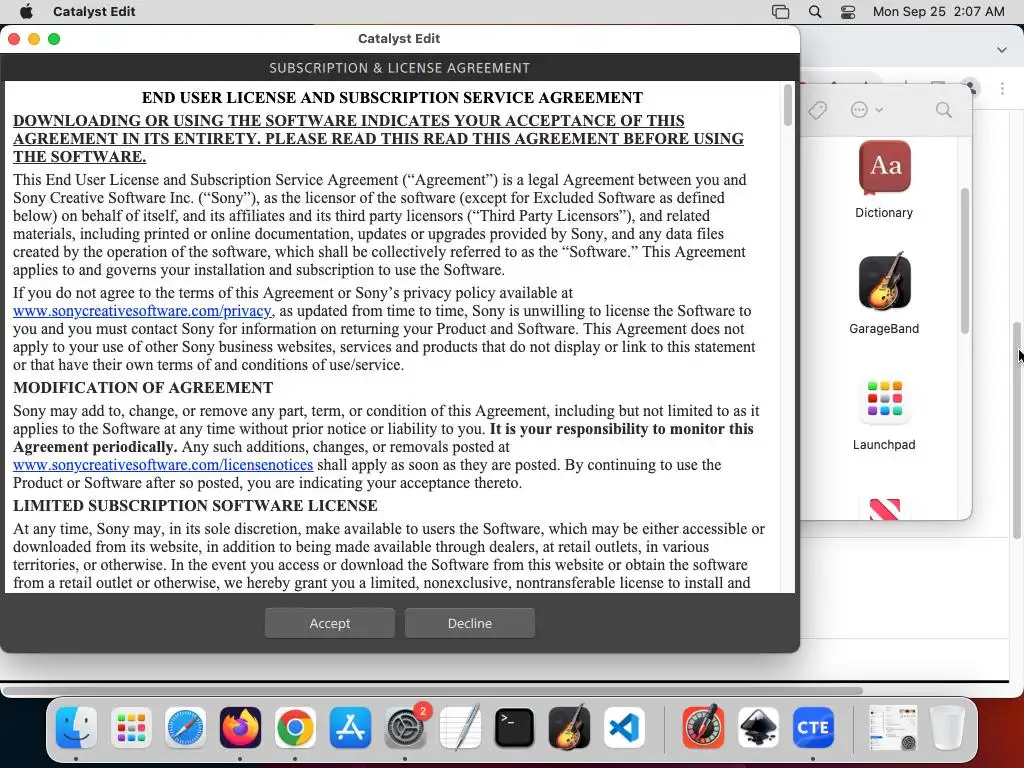Open Launchpad app in Finder window

[x=884, y=413]
